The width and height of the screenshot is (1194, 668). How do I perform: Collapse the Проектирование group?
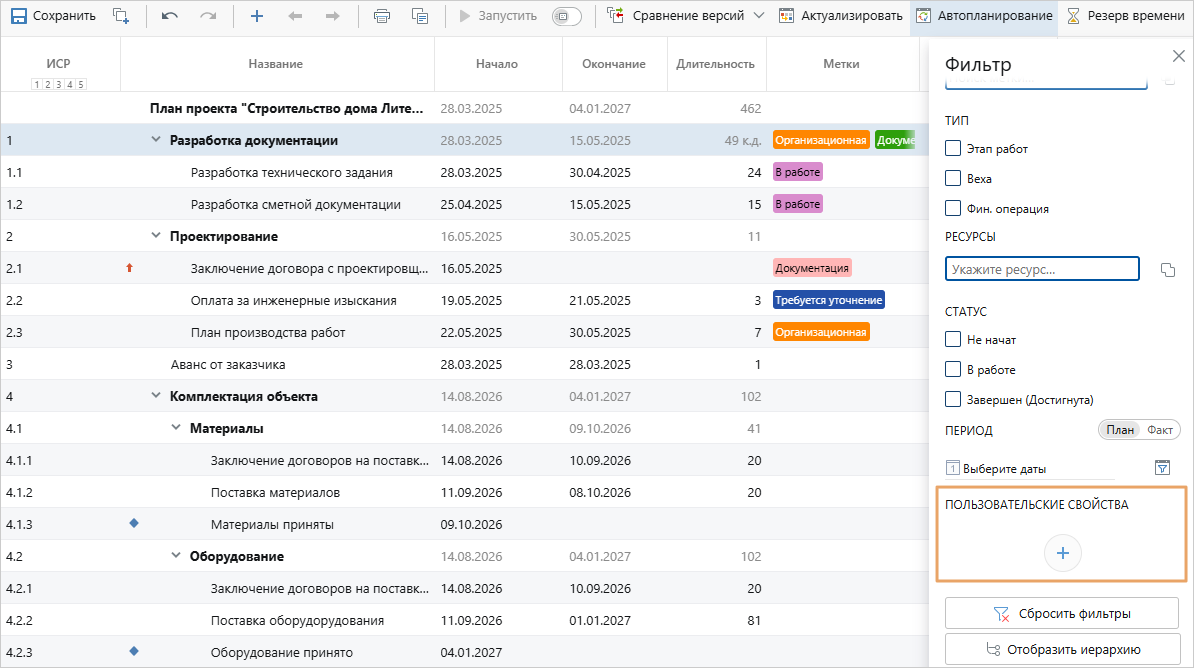(x=156, y=236)
